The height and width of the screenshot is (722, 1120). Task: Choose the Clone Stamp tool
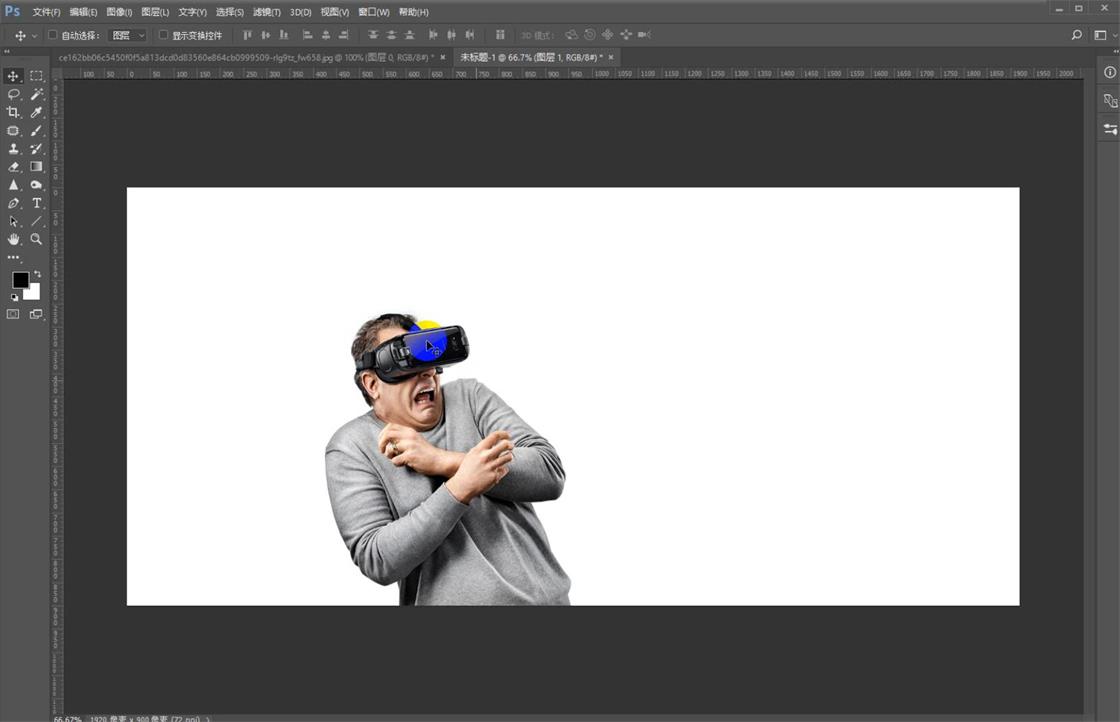[13, 149]
